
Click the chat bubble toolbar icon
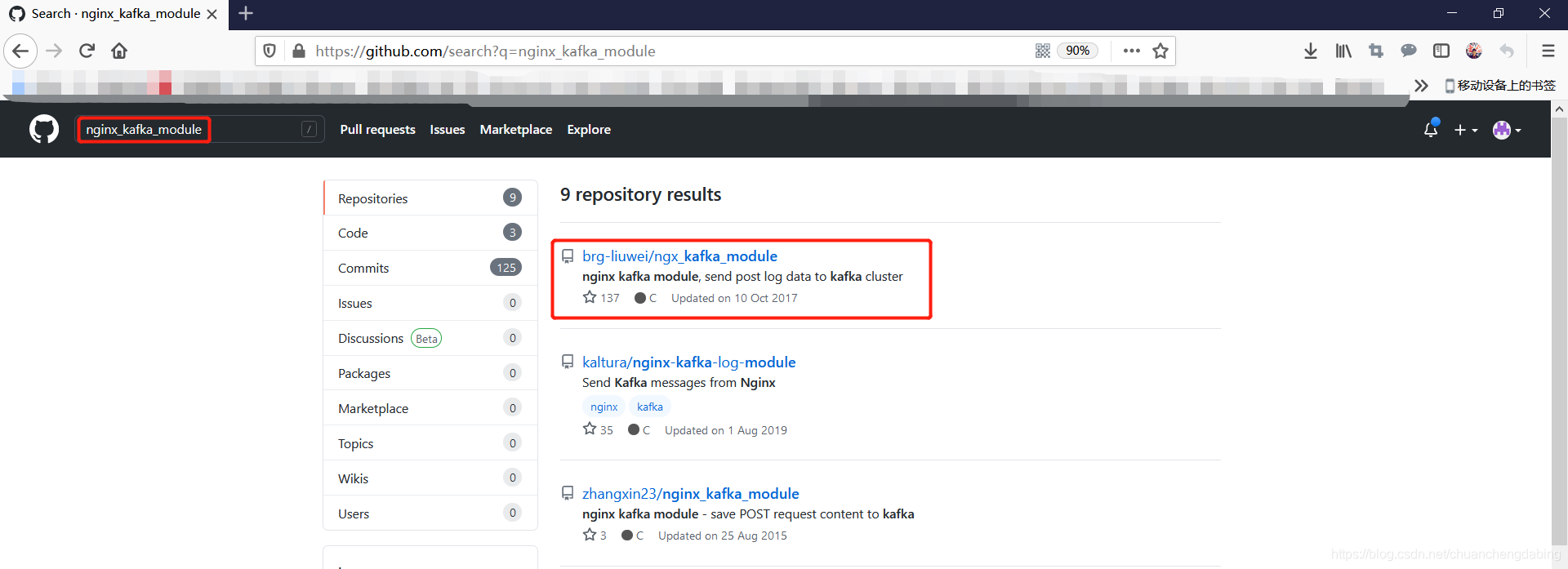pyautogui.click(x=1409, y=51)
